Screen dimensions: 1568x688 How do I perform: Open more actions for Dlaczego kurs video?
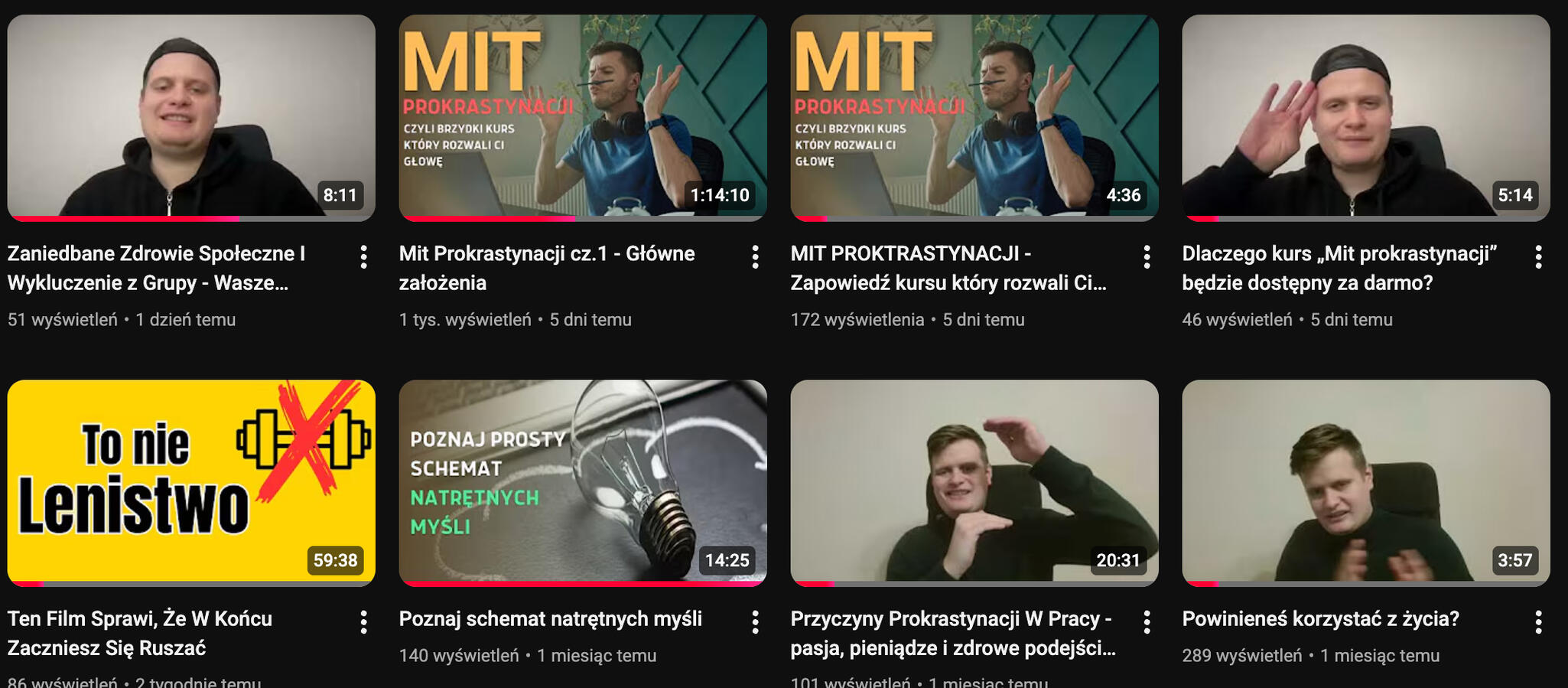pos(1538,257)
